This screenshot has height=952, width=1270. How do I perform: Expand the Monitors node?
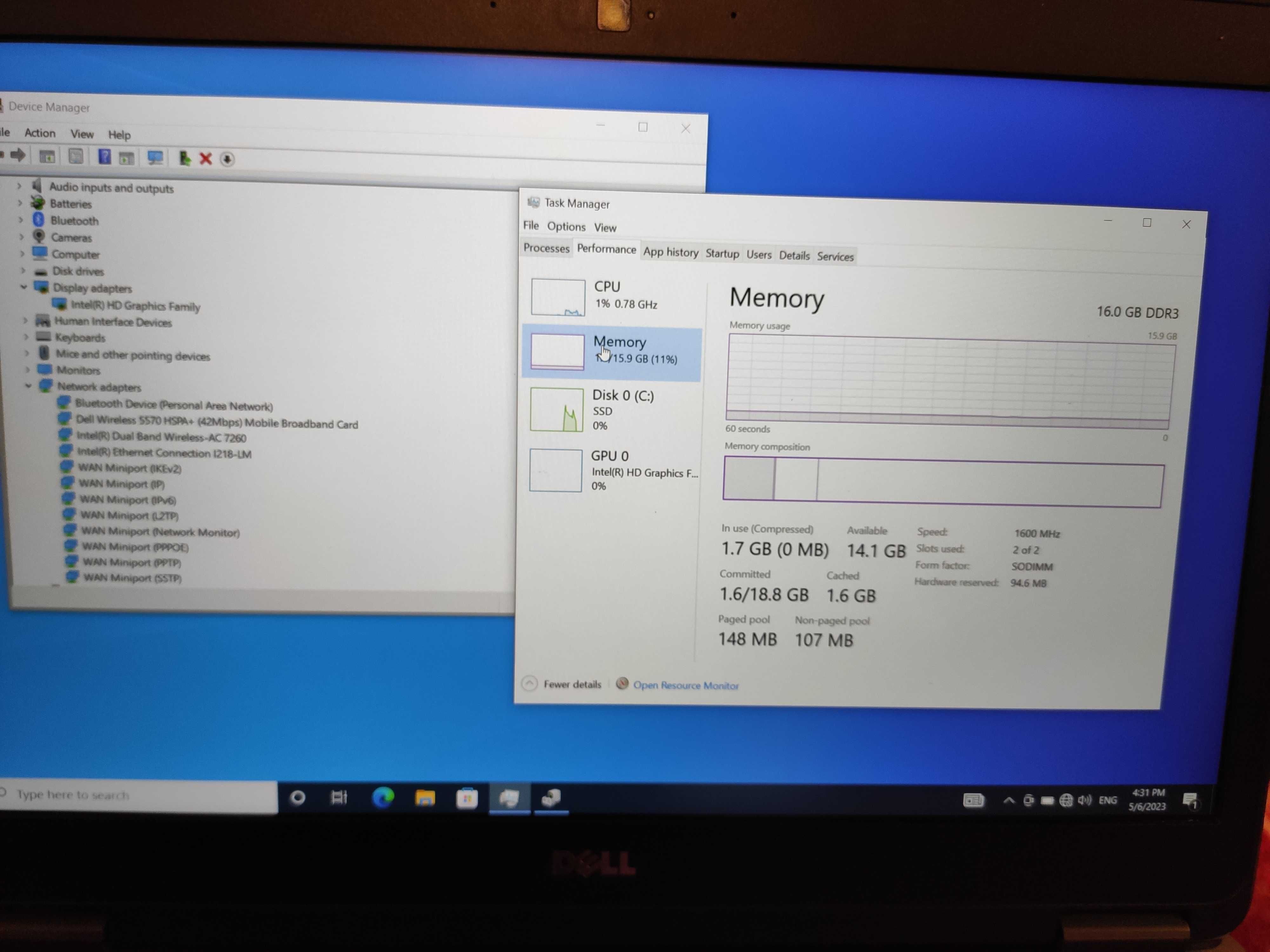coord(27,370)
